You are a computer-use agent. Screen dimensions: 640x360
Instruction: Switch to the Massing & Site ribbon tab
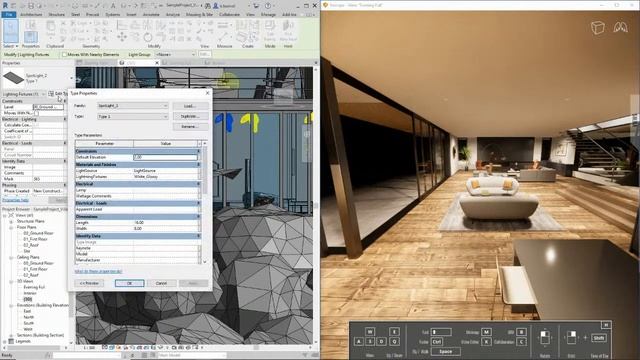click(199, 14)
